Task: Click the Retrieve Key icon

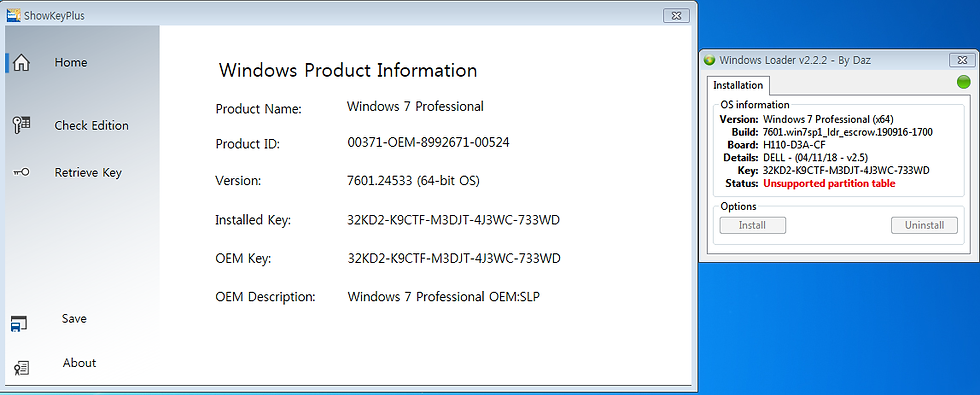Action: (x=21, y=172)
